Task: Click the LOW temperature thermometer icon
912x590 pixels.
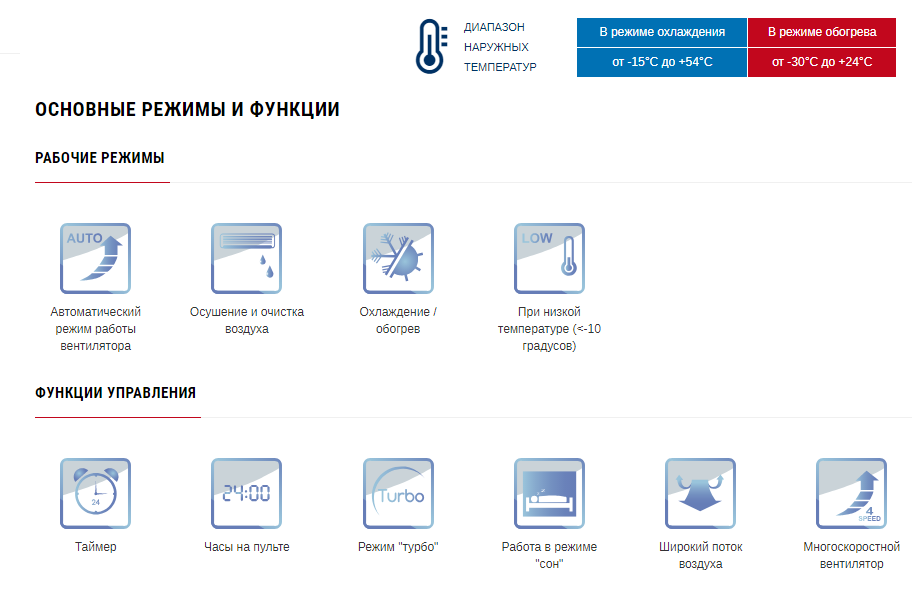Action: [549, 258]
